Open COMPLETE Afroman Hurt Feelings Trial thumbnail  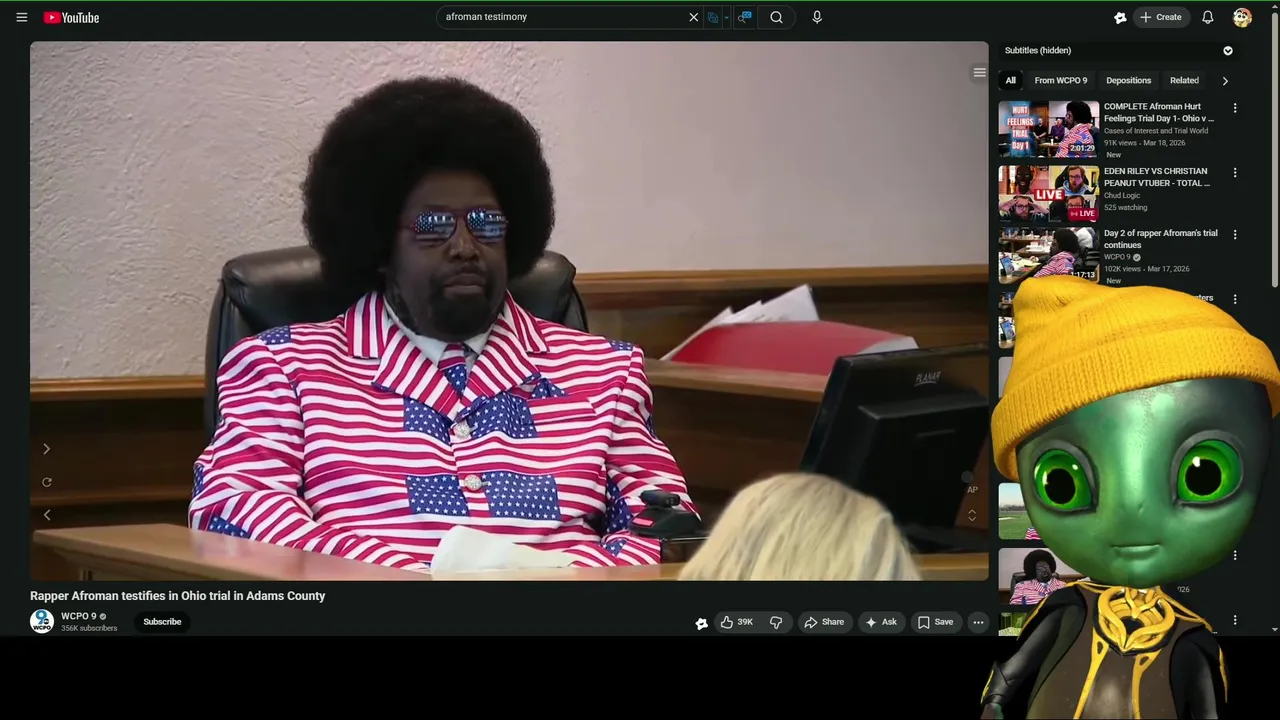click(x=1048, y=129)
